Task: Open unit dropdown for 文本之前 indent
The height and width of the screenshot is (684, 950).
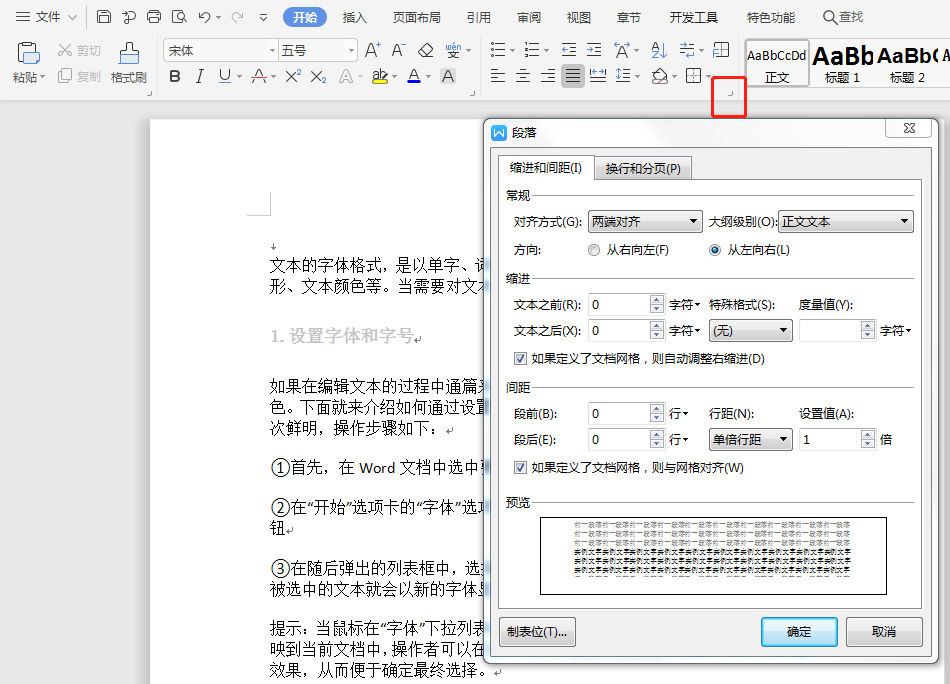Action: tap(685, 305)
